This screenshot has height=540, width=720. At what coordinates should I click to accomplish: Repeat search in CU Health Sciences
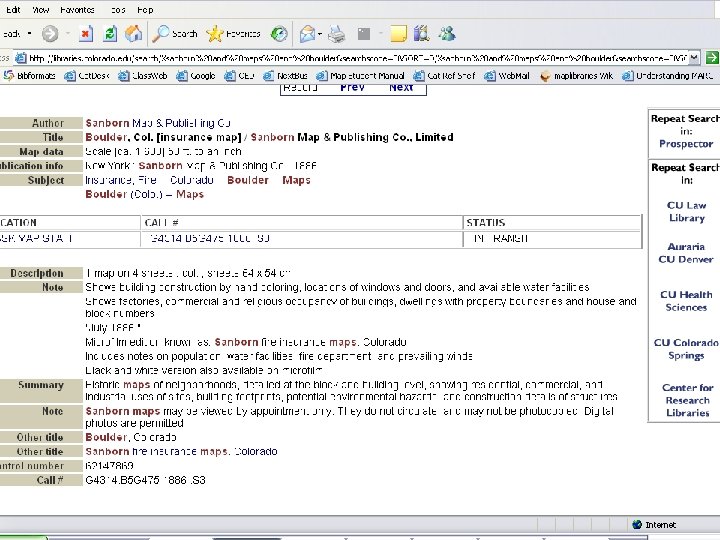[686, 301]
